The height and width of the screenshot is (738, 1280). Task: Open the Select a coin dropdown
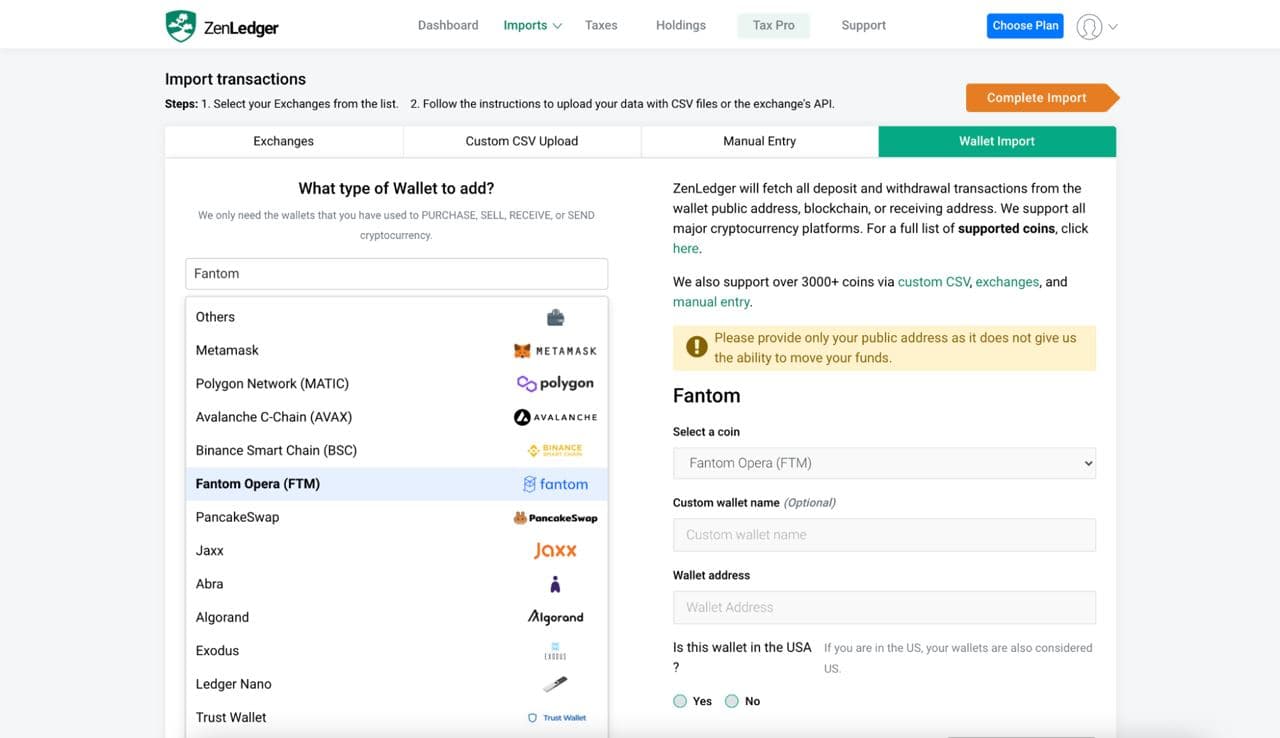click(884, 463)
